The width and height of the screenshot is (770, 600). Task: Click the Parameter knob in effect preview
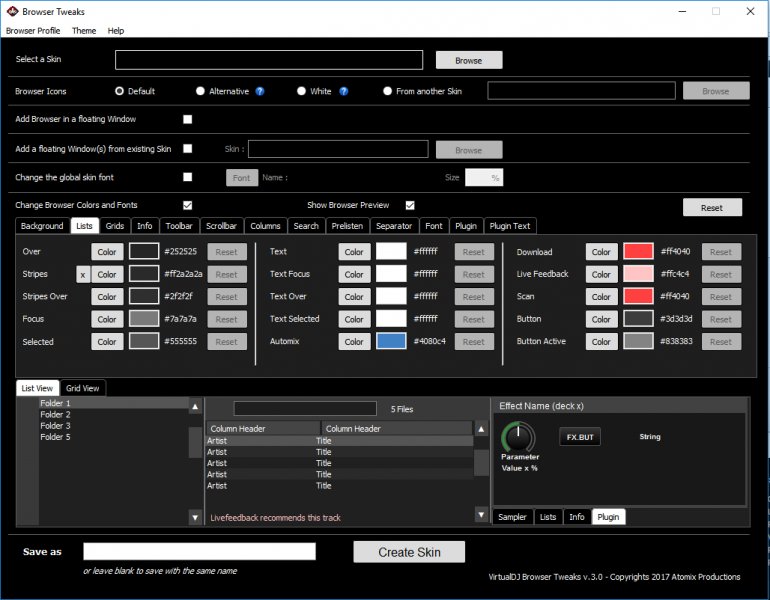click(x=518, y=436)
